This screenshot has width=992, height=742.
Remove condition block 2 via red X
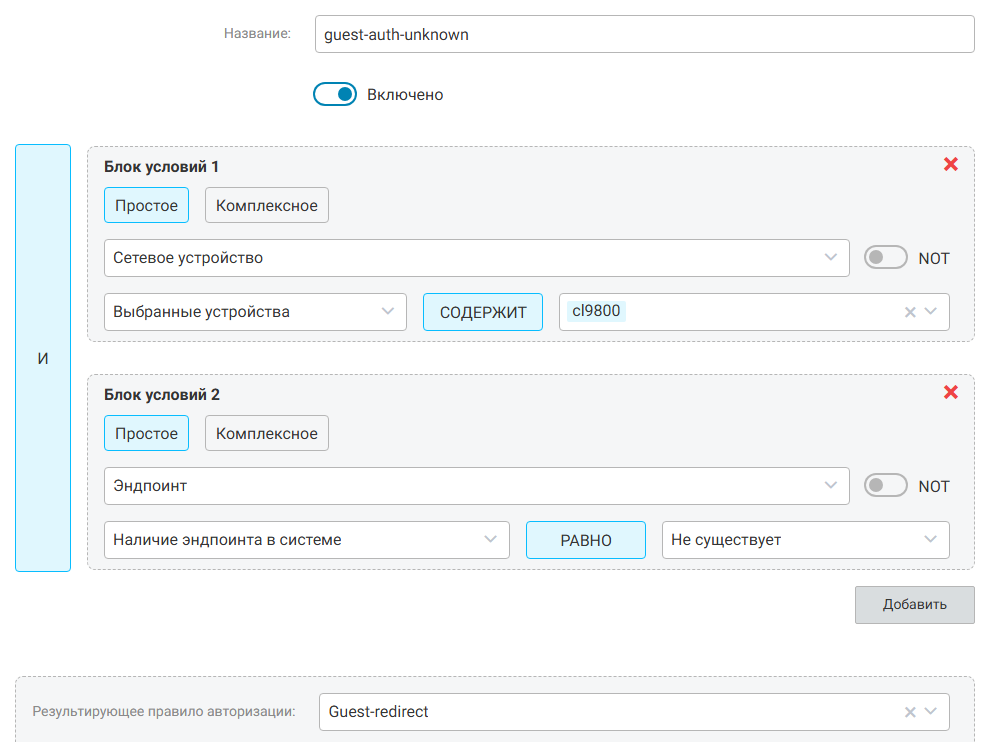coord(950,392)
